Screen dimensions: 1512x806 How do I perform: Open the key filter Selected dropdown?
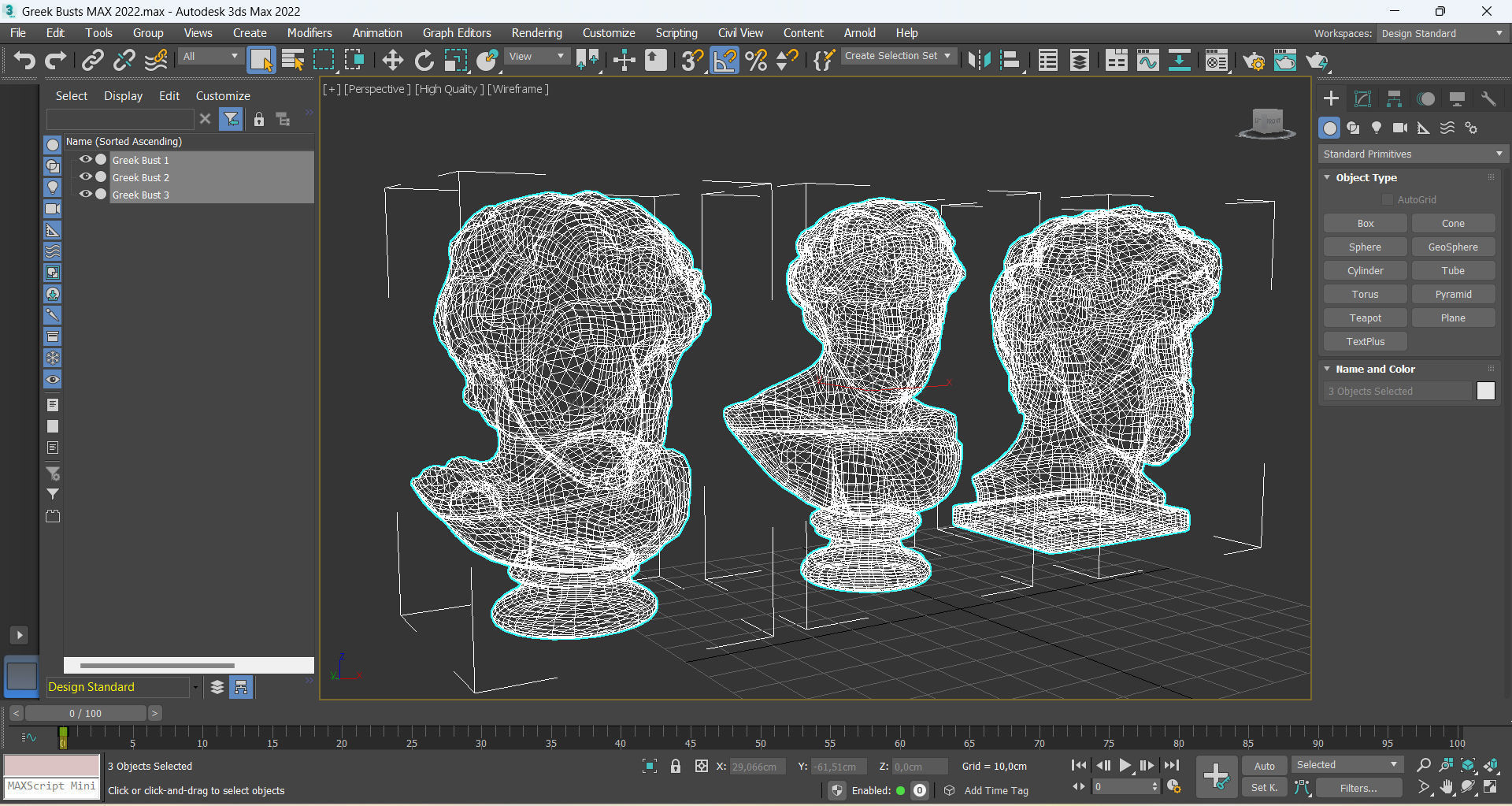coord(1347,765)
